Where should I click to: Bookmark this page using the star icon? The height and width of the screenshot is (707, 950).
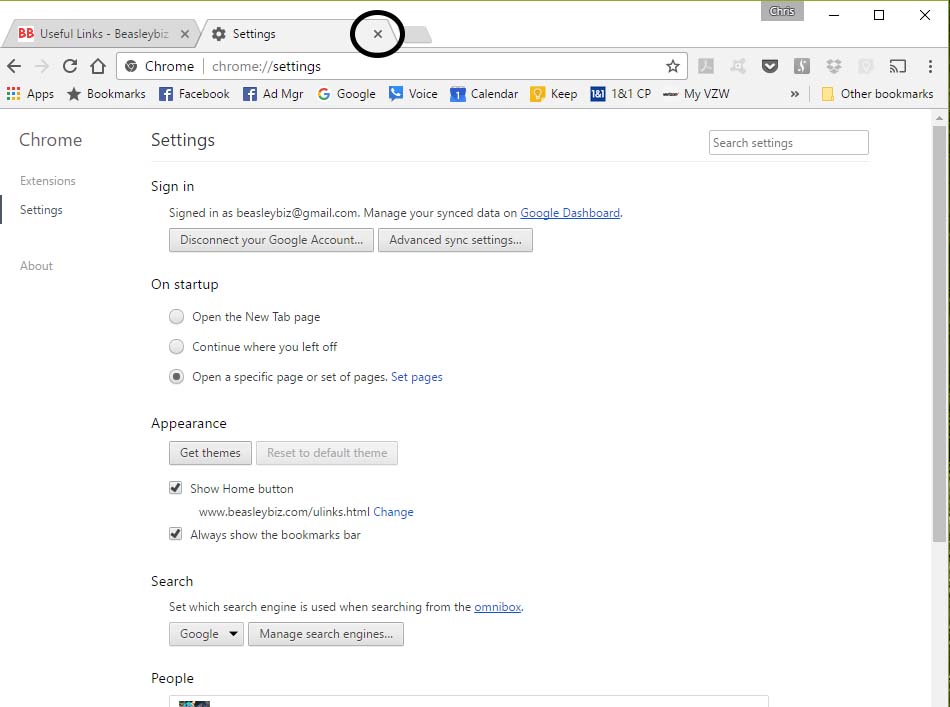[x=672, y=65]
